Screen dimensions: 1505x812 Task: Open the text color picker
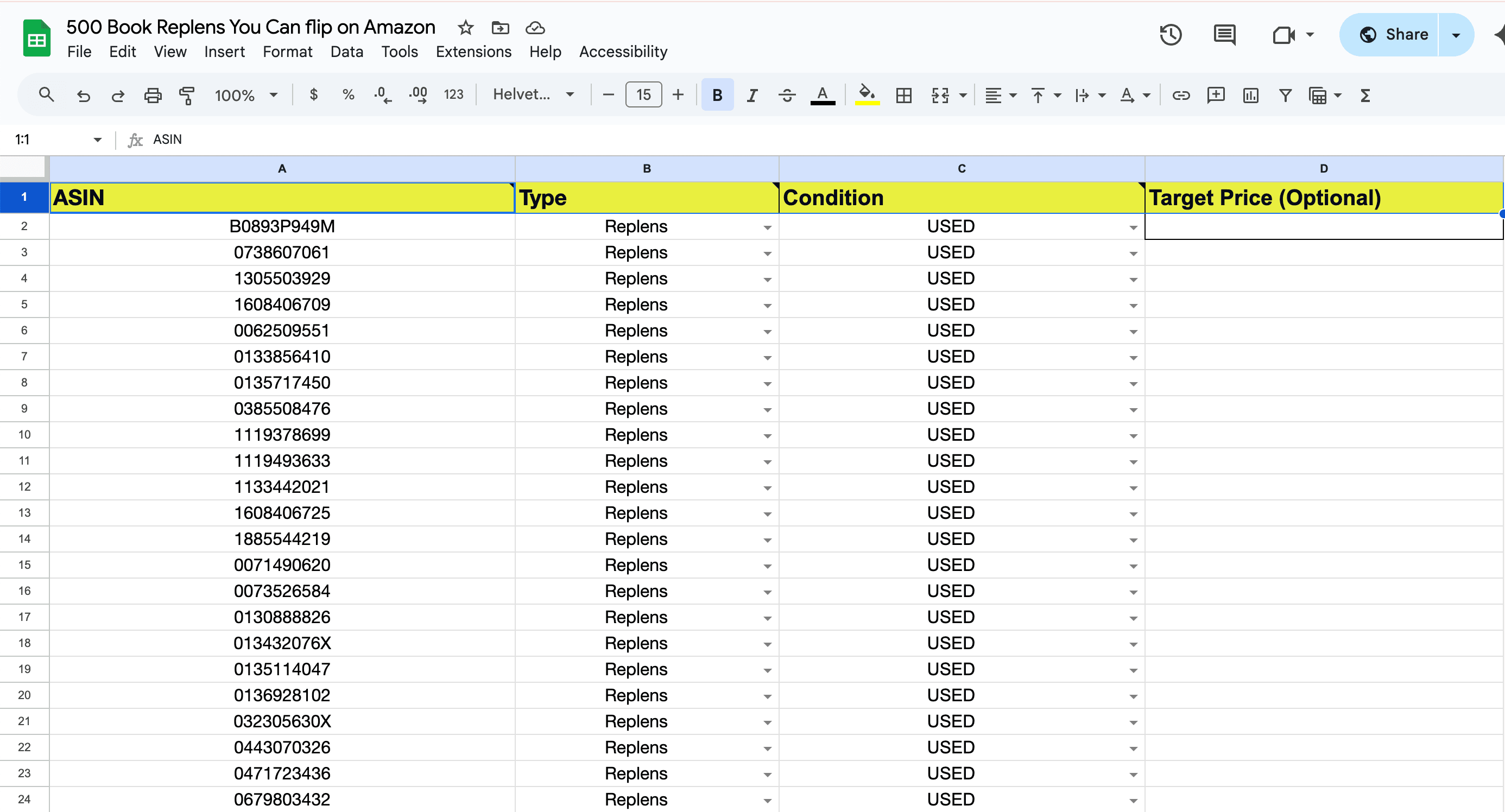click(823, 94)
